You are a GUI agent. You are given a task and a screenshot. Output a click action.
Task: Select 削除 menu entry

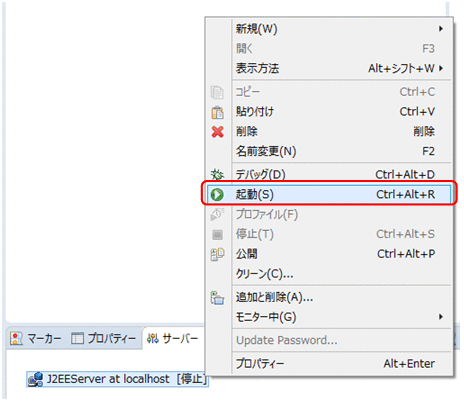click(329, 131)
